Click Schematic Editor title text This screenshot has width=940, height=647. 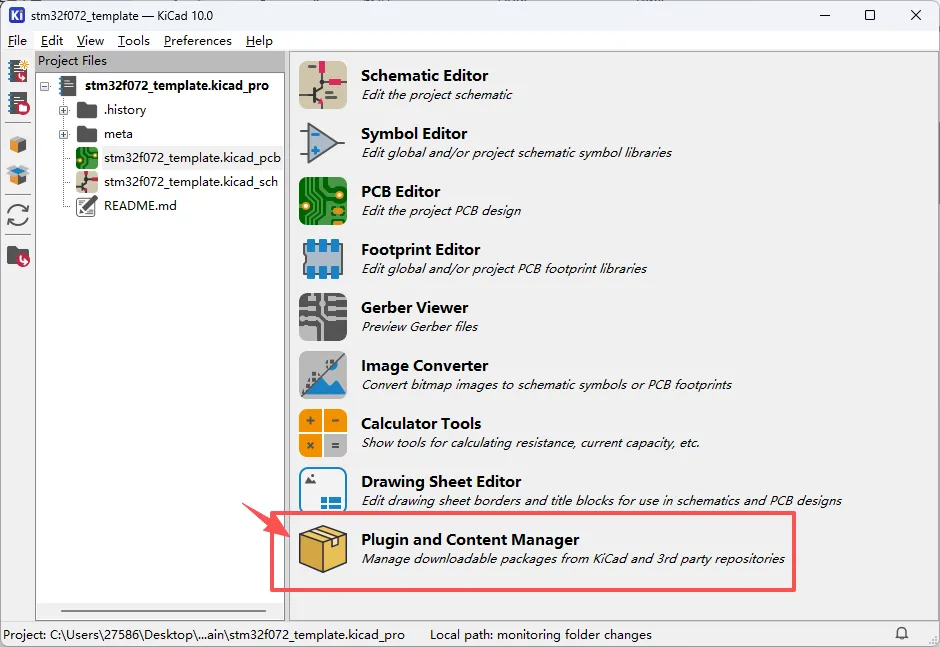(x=424, y=76)
